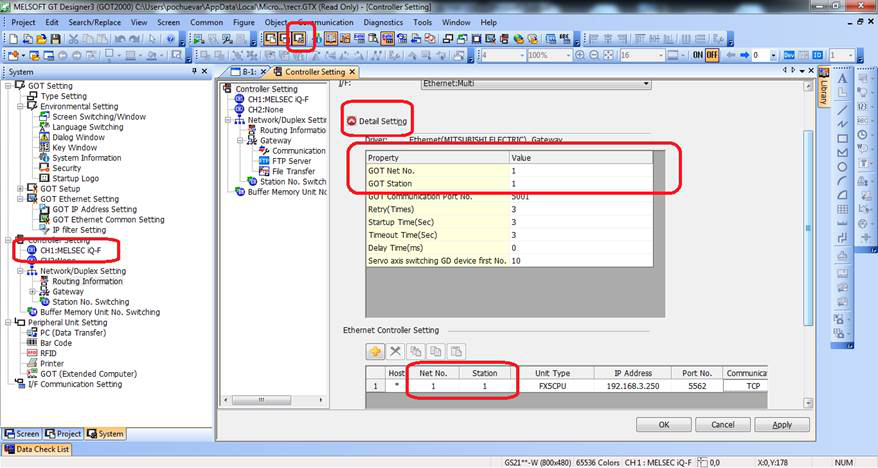Click the Delete (X) icon above Ethernet table
Viewport: 878px width, 468px height.
pos(395,352)
